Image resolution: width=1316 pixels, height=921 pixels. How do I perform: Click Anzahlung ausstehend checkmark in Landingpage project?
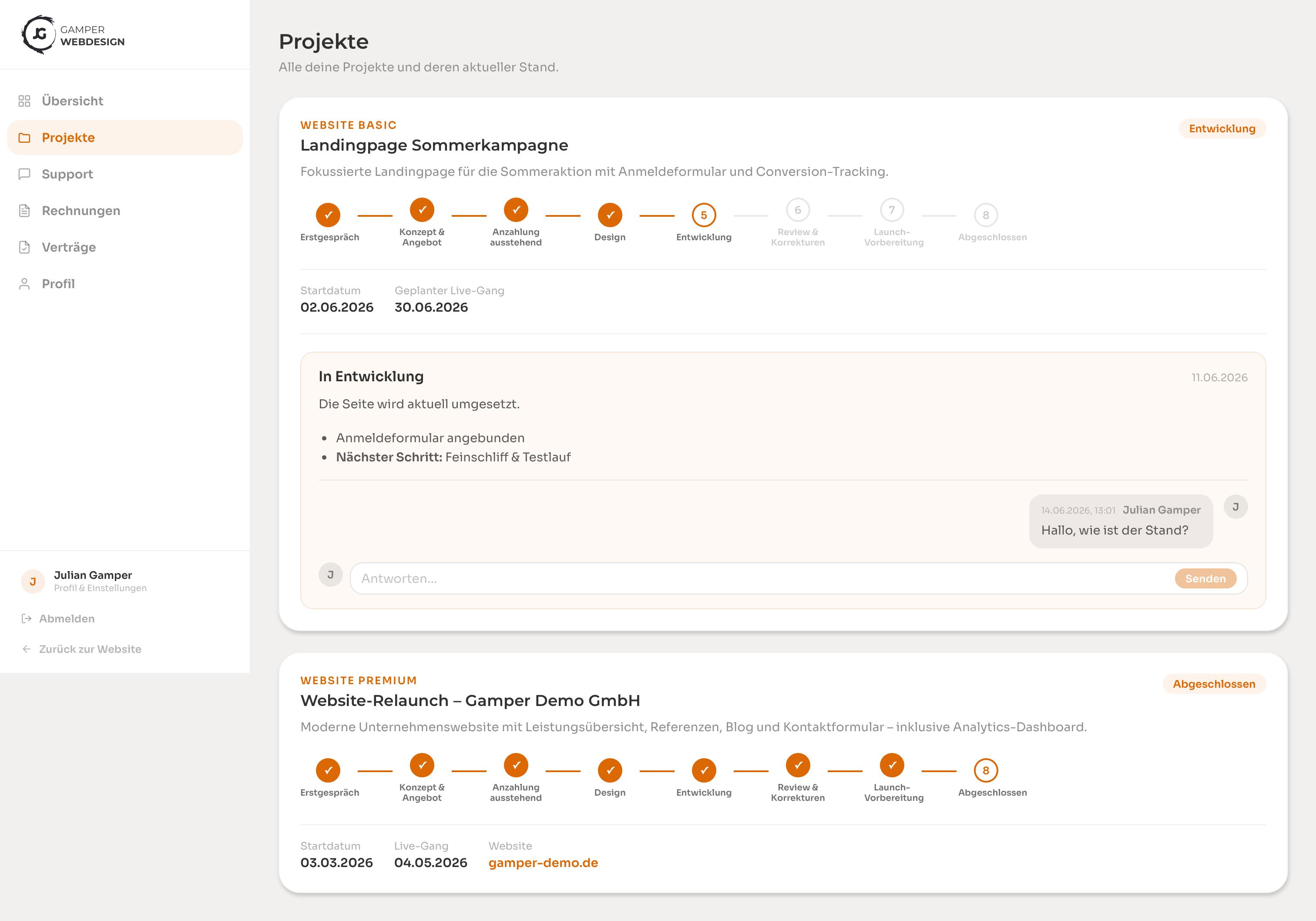tap(516, 210)
